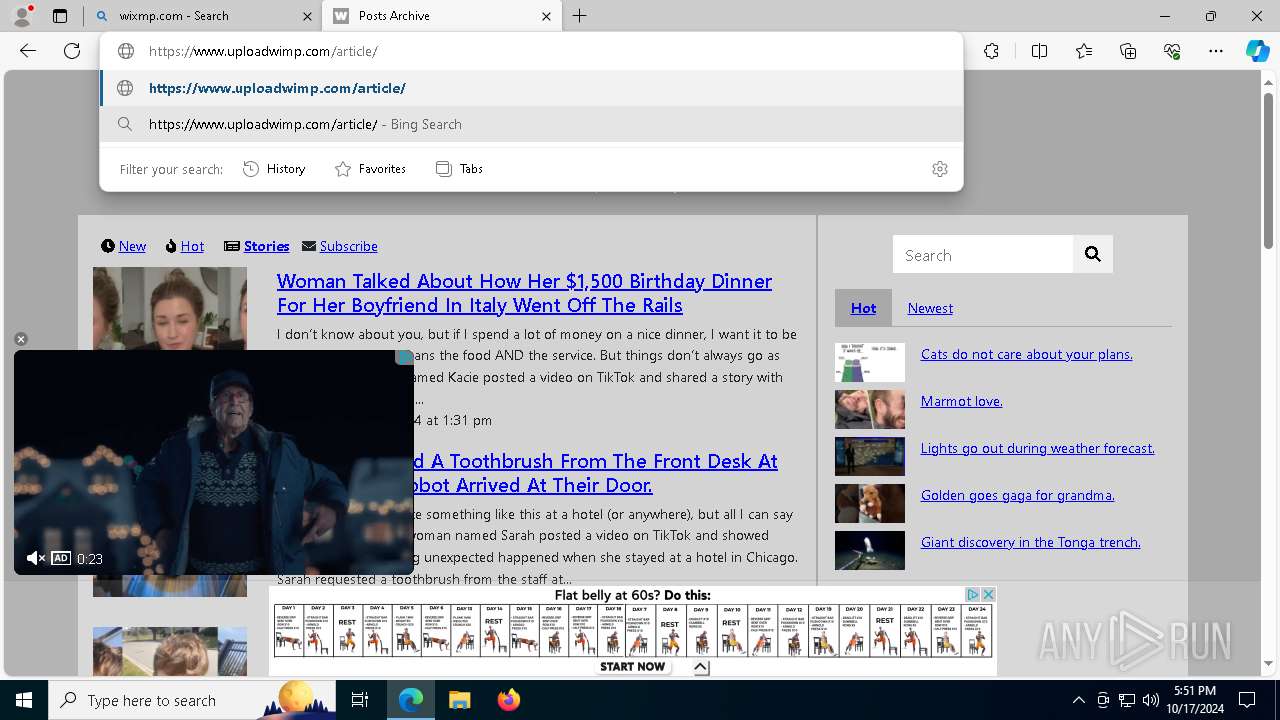
Task: Unmute the floating video ad
Action: [35, 558]
